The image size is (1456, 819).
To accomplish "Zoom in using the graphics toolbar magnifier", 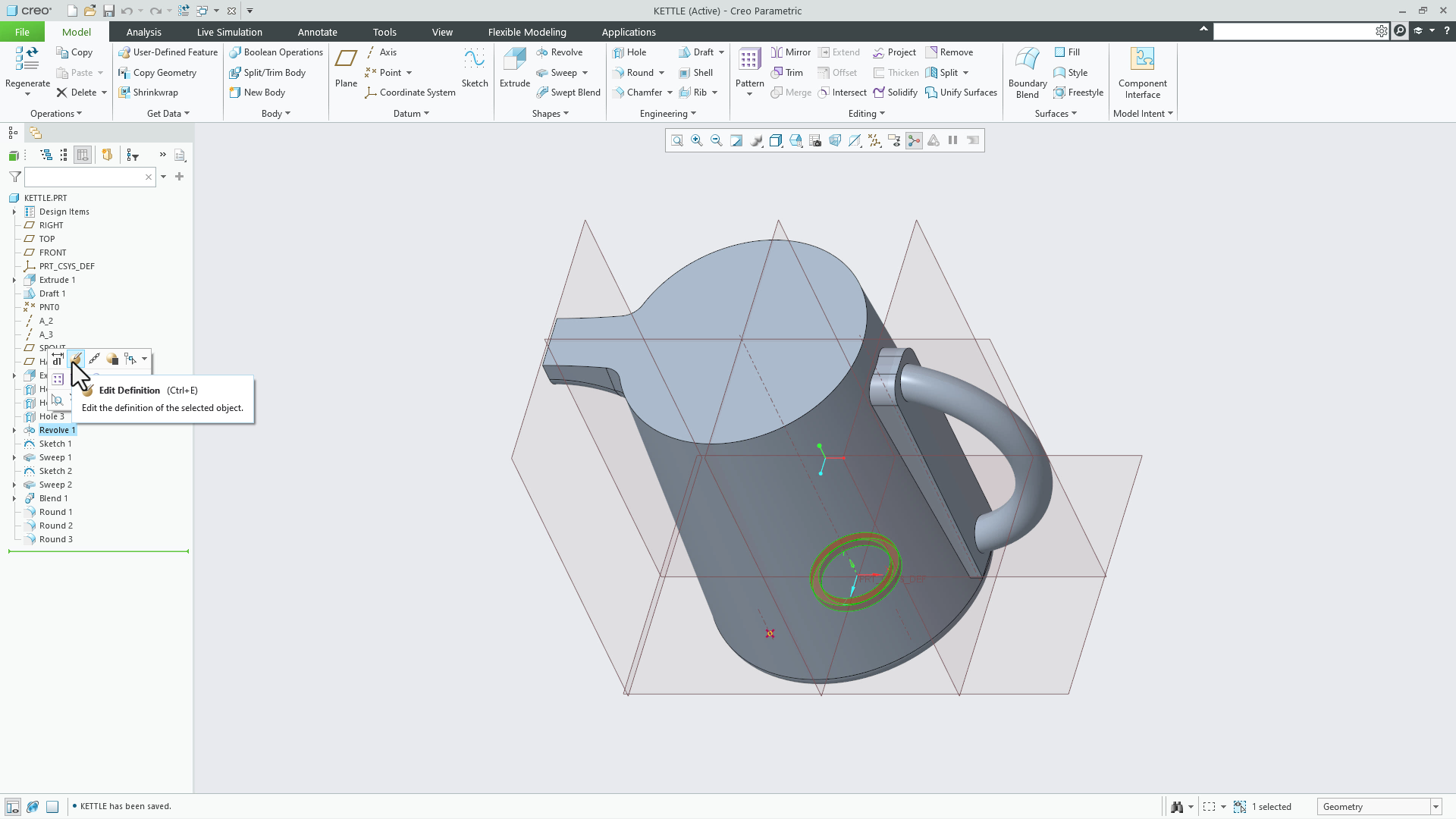I will pyautogui.click(x=697, y=140).
